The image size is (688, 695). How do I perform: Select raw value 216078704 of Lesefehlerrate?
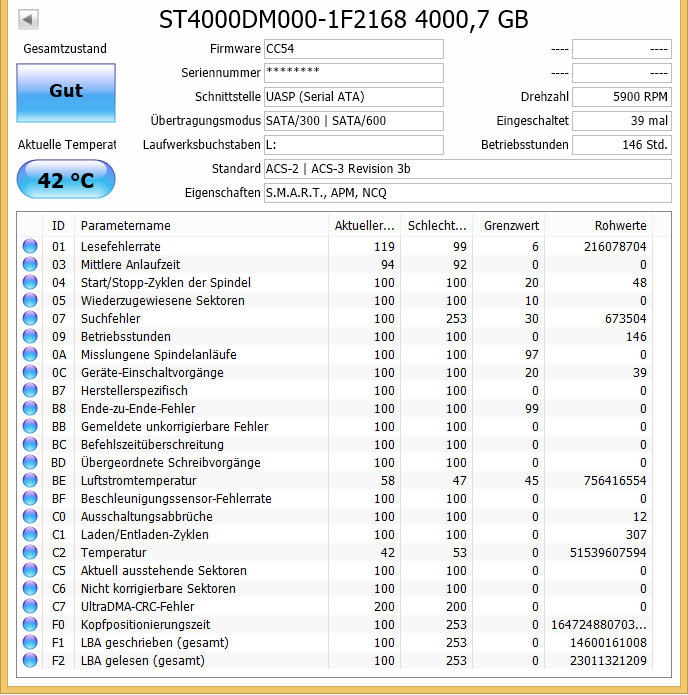[615, 246]
